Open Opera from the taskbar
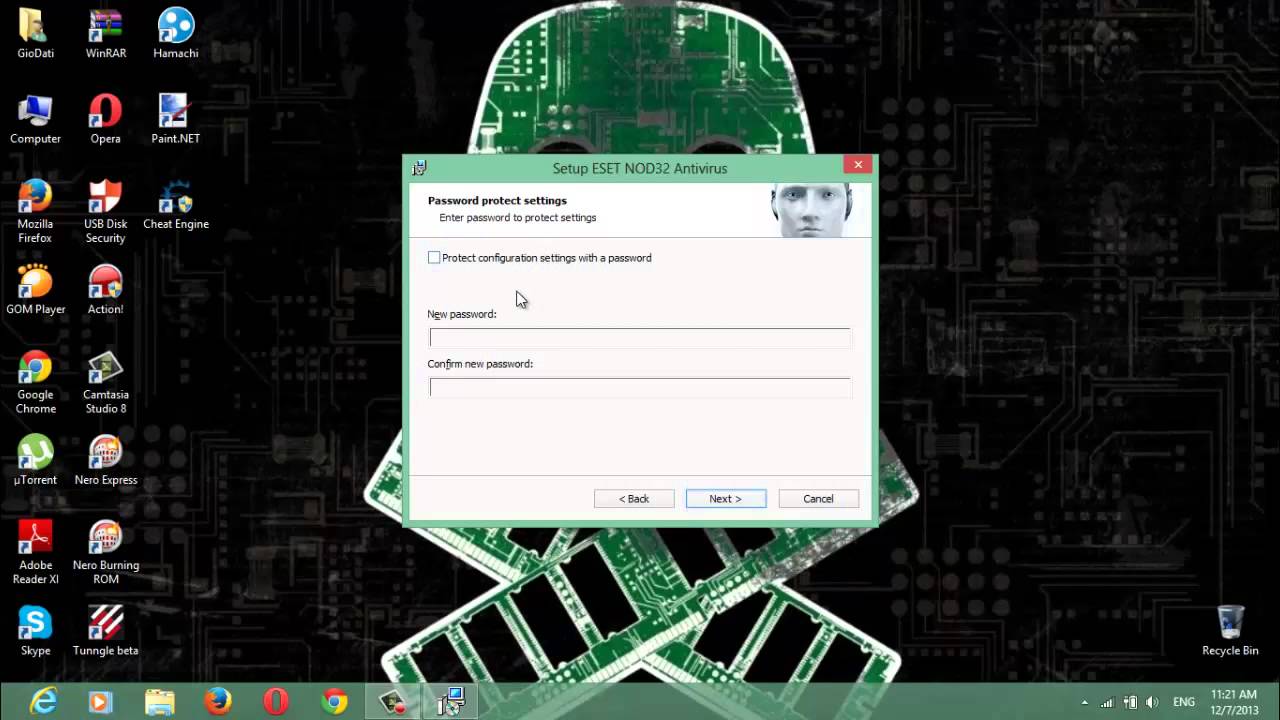The height and width of the screenshot is (720, 1280). [276, 702]
